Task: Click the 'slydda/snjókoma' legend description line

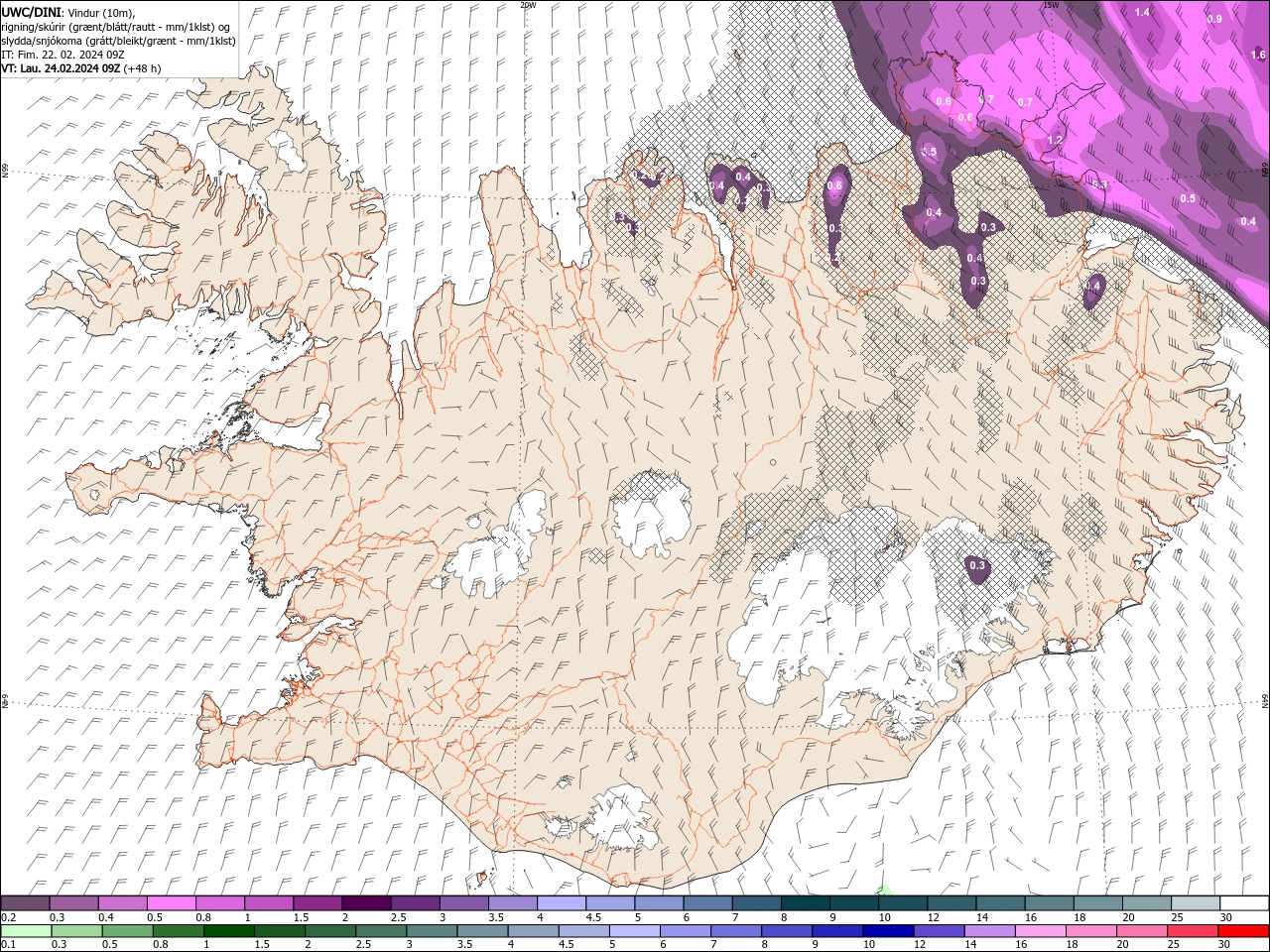Action: (116, 40)
